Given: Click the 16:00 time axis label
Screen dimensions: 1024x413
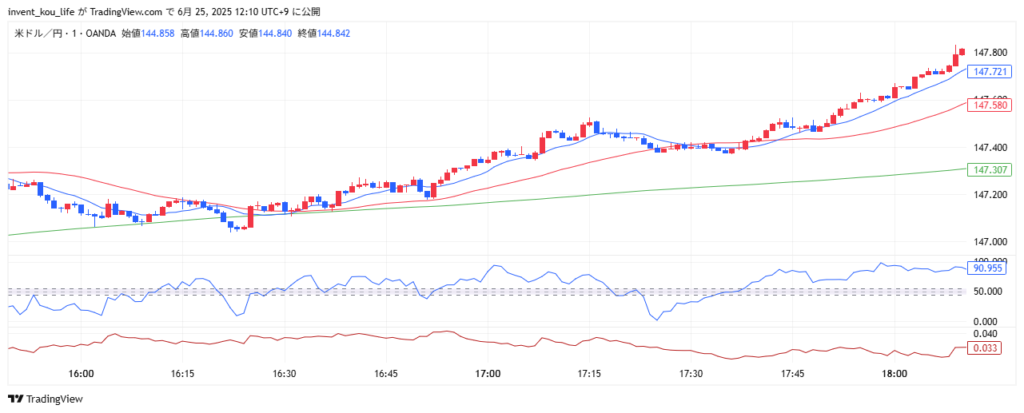Looking at the screenshot, I should pos(81,374).
